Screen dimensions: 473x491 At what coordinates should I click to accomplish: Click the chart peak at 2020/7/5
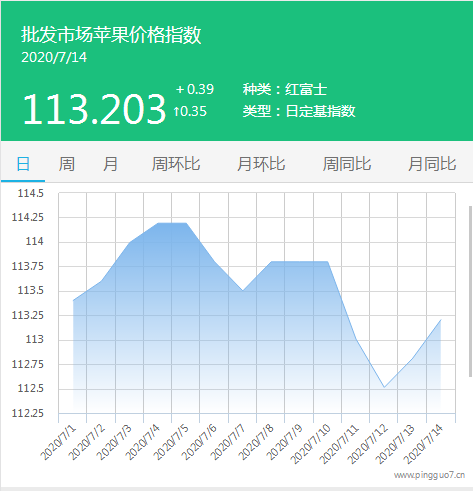click(x=186, y=223)
